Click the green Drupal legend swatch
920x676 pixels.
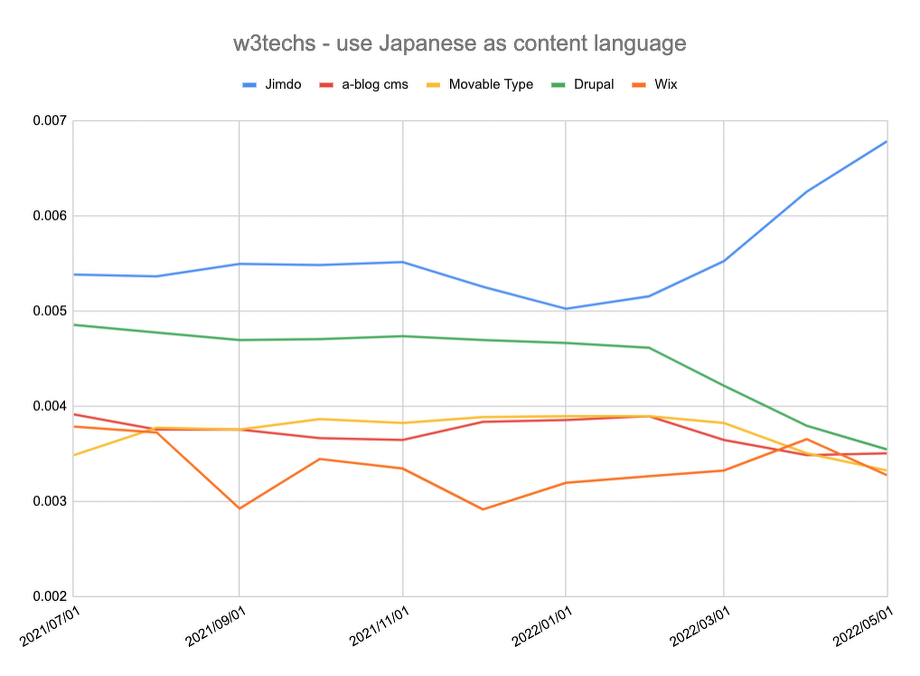(560, 85)
